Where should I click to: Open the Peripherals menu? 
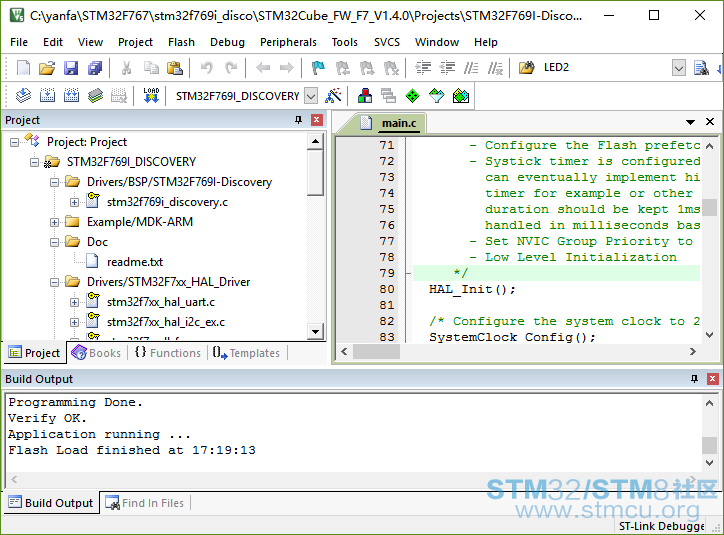(288, 42)
